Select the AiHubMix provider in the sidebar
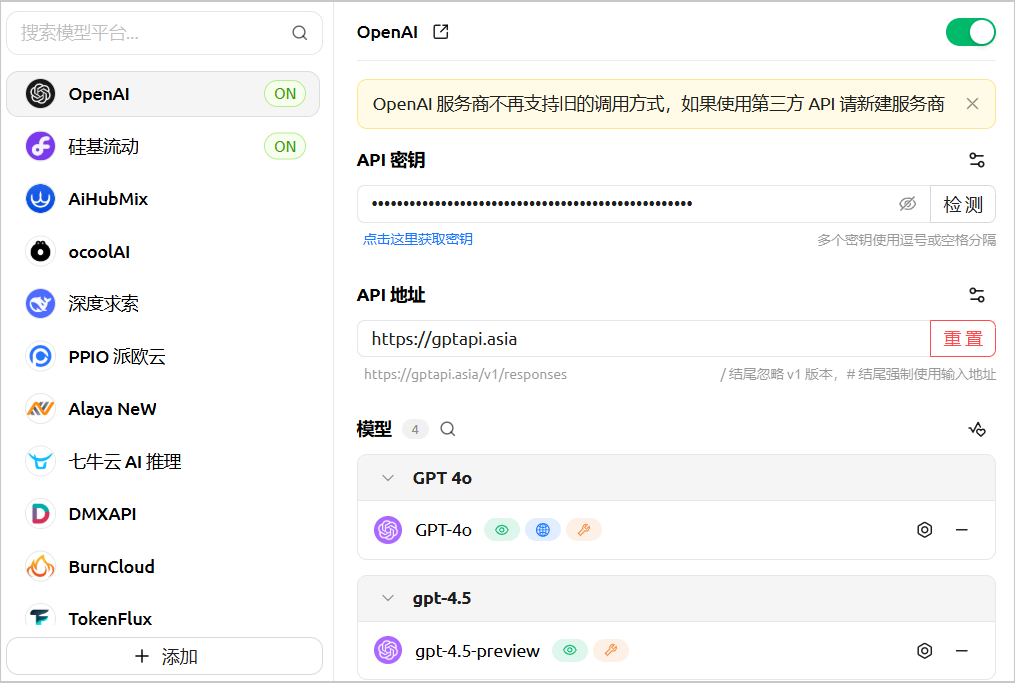This screenshot has height=683, width=1015. [x=163, y=199]
